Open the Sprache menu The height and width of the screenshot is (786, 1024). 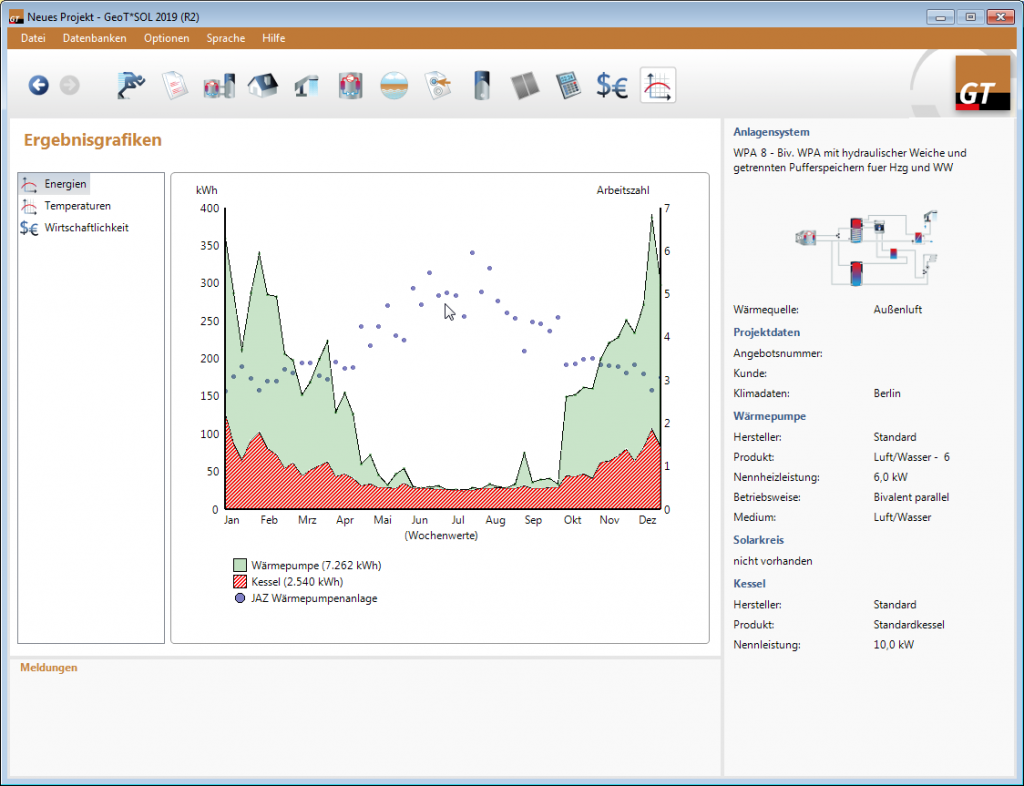click(x=226, y=38)
